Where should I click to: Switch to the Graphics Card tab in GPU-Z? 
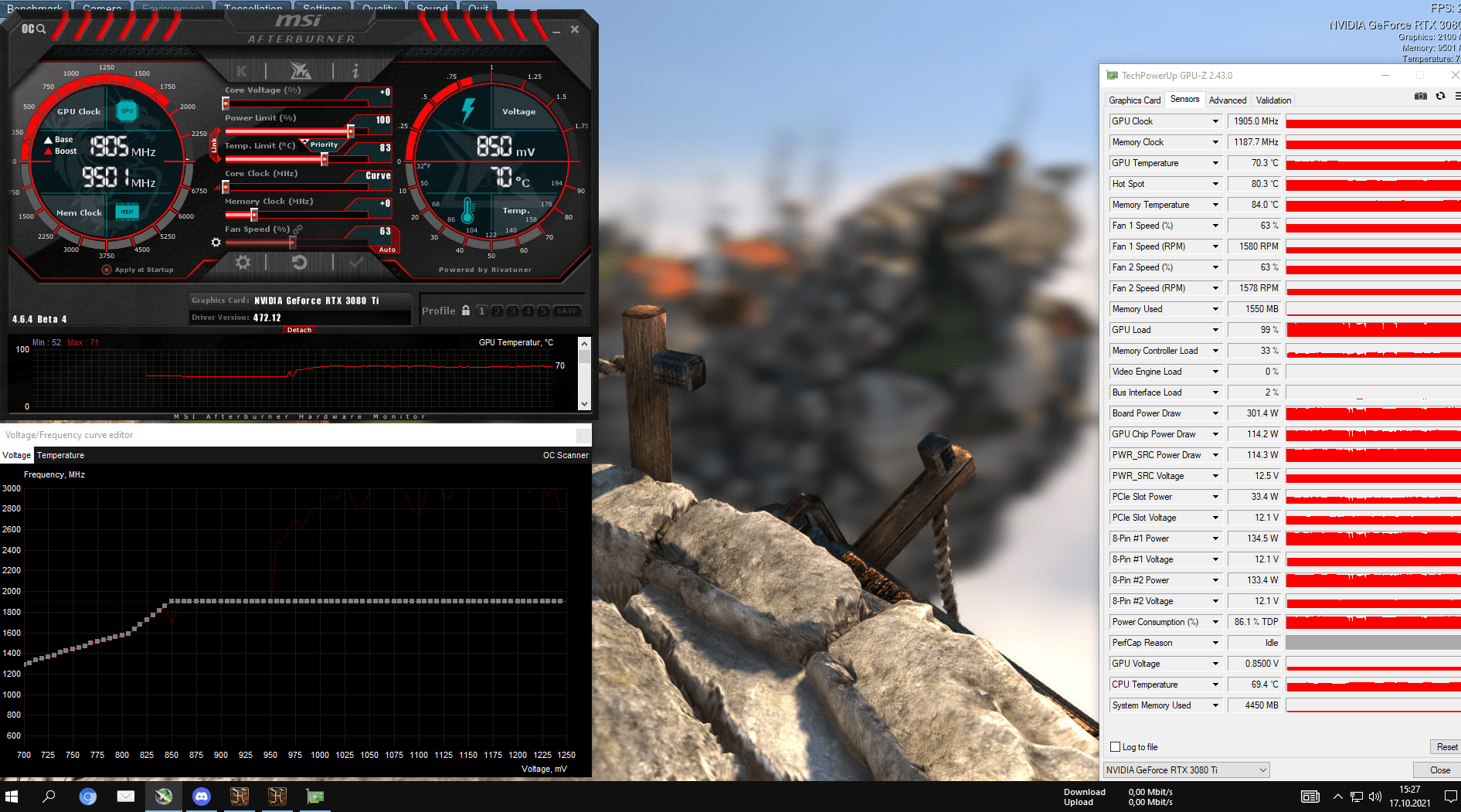(x=1134, y=100)
